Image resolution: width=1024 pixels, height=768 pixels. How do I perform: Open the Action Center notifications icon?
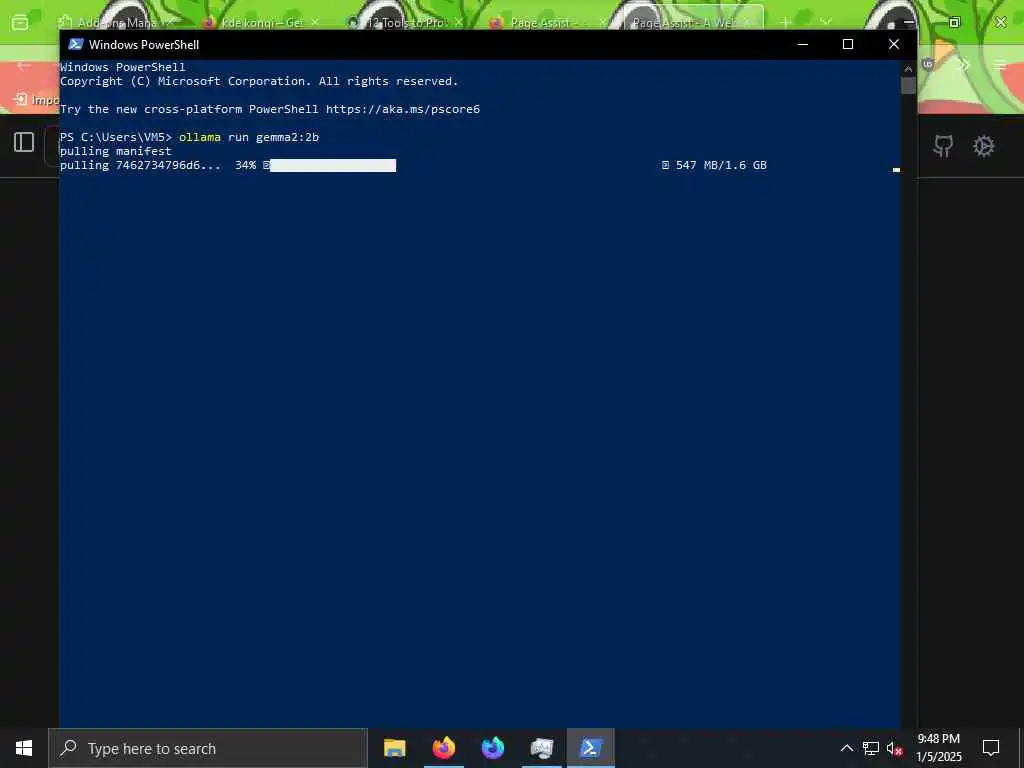(991, 748)
